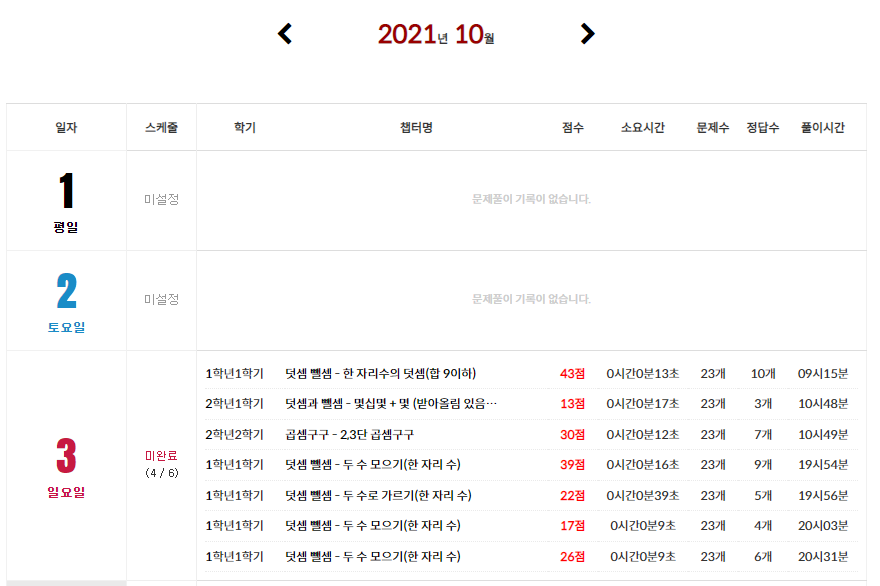The image size is (880, 586).
Task: Select the 소요시간 column header
Action: click(643, 127)
